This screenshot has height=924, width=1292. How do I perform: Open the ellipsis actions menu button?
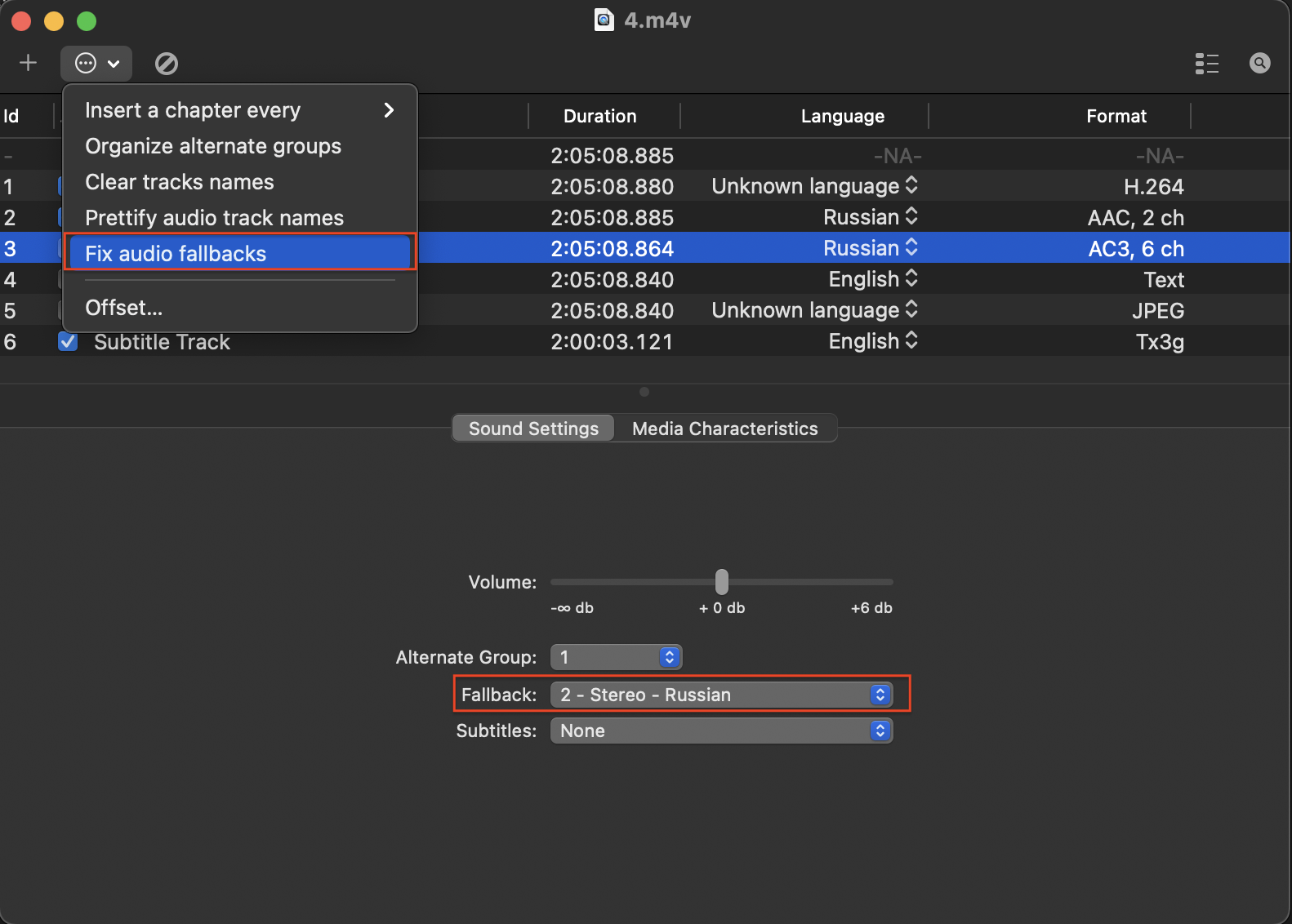click(x=96, y=63)
